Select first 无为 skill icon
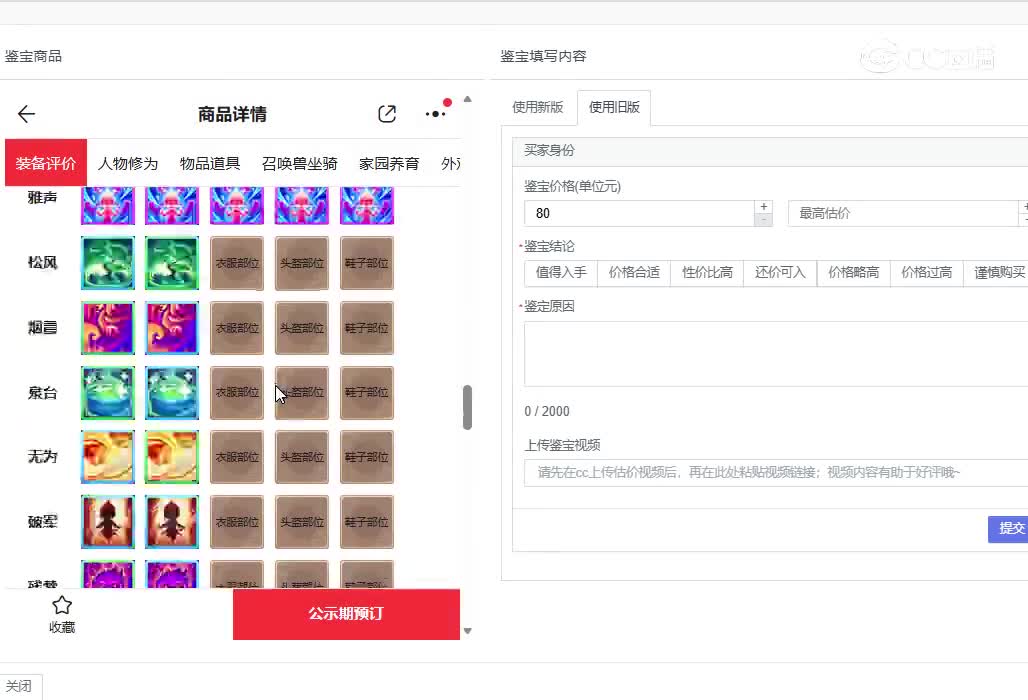This screenshot has height=700, width=1028. pos(108,457)
